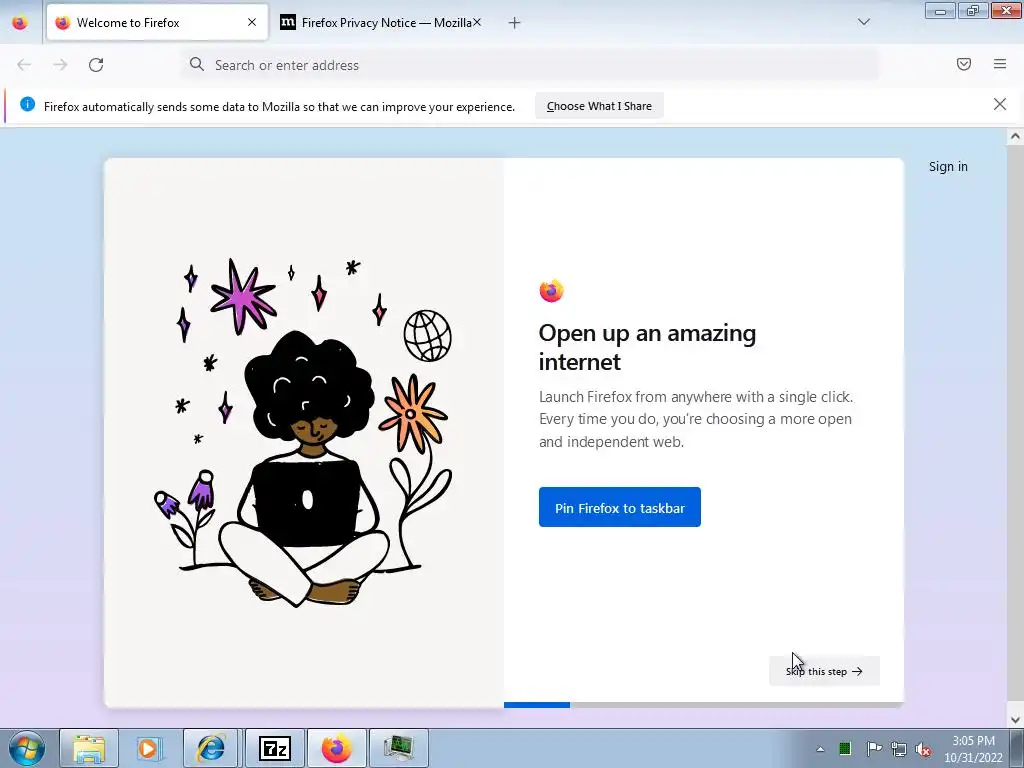Click the Firefox View icon left of the tabs
The width and height of the screenshot is (1024, 768).
pyautogui.click(x=20, y=23)
